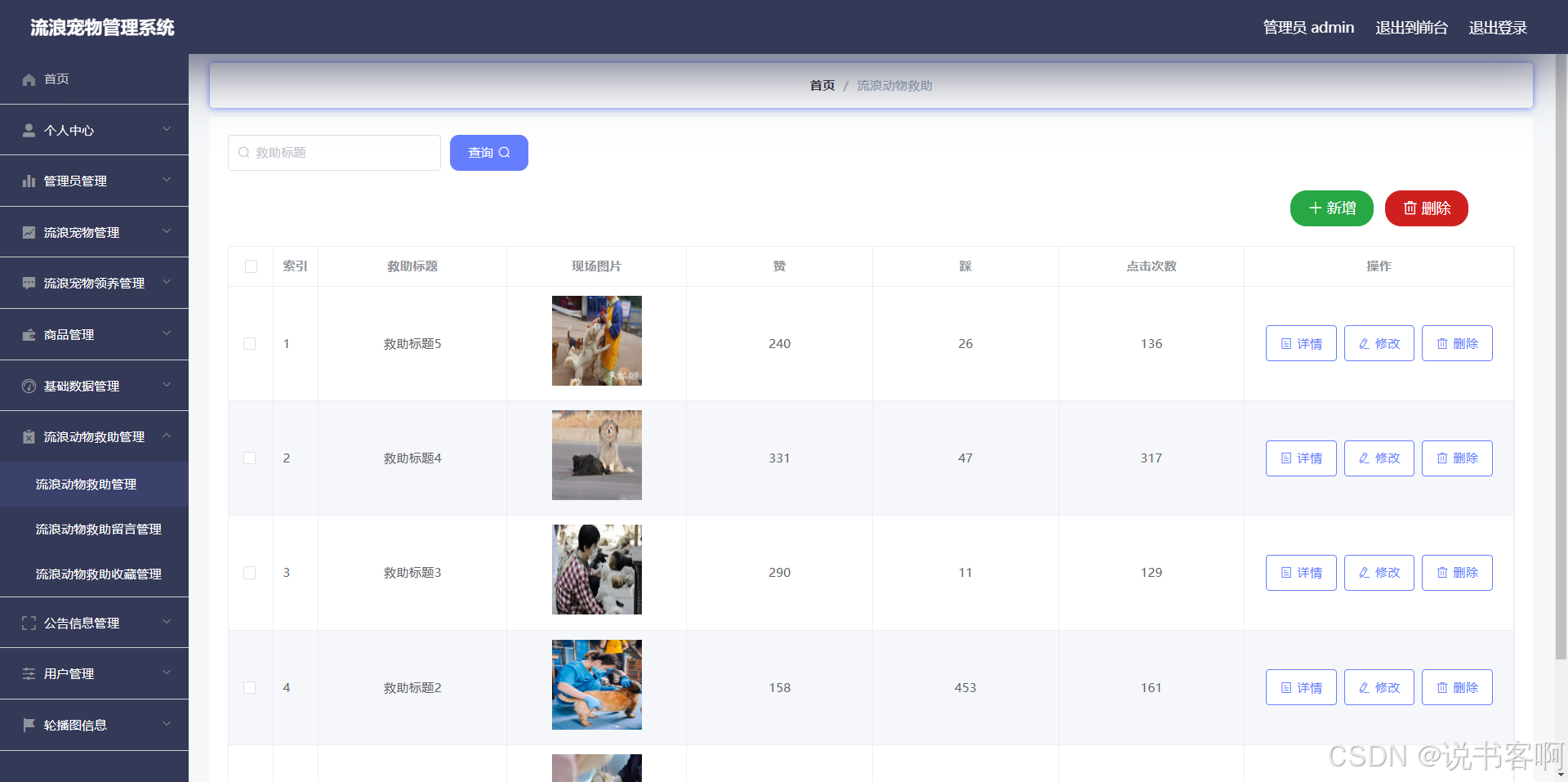Viewport: 1568px width, 782px height.
Task: Click the sliders icon for 用户管理
Action: pos(29,673)
